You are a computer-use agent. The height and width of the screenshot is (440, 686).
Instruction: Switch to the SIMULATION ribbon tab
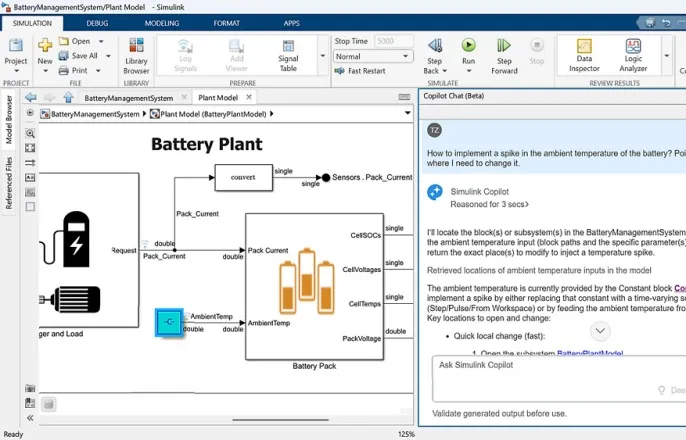[32, 23]
